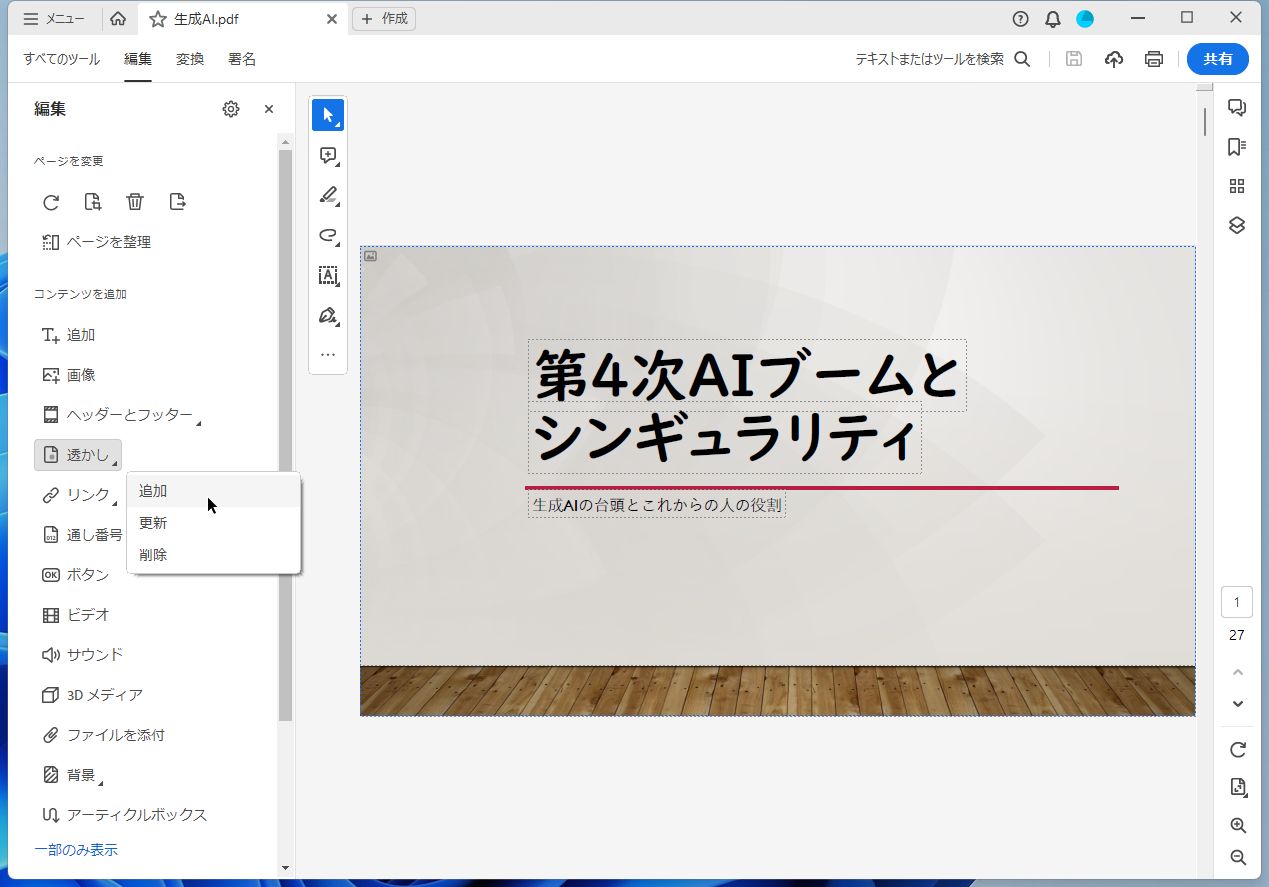Select the highlighter pen tool
Image resolution: width=1269 pixels, height=887 pixels.
click(x=328, y=195)
